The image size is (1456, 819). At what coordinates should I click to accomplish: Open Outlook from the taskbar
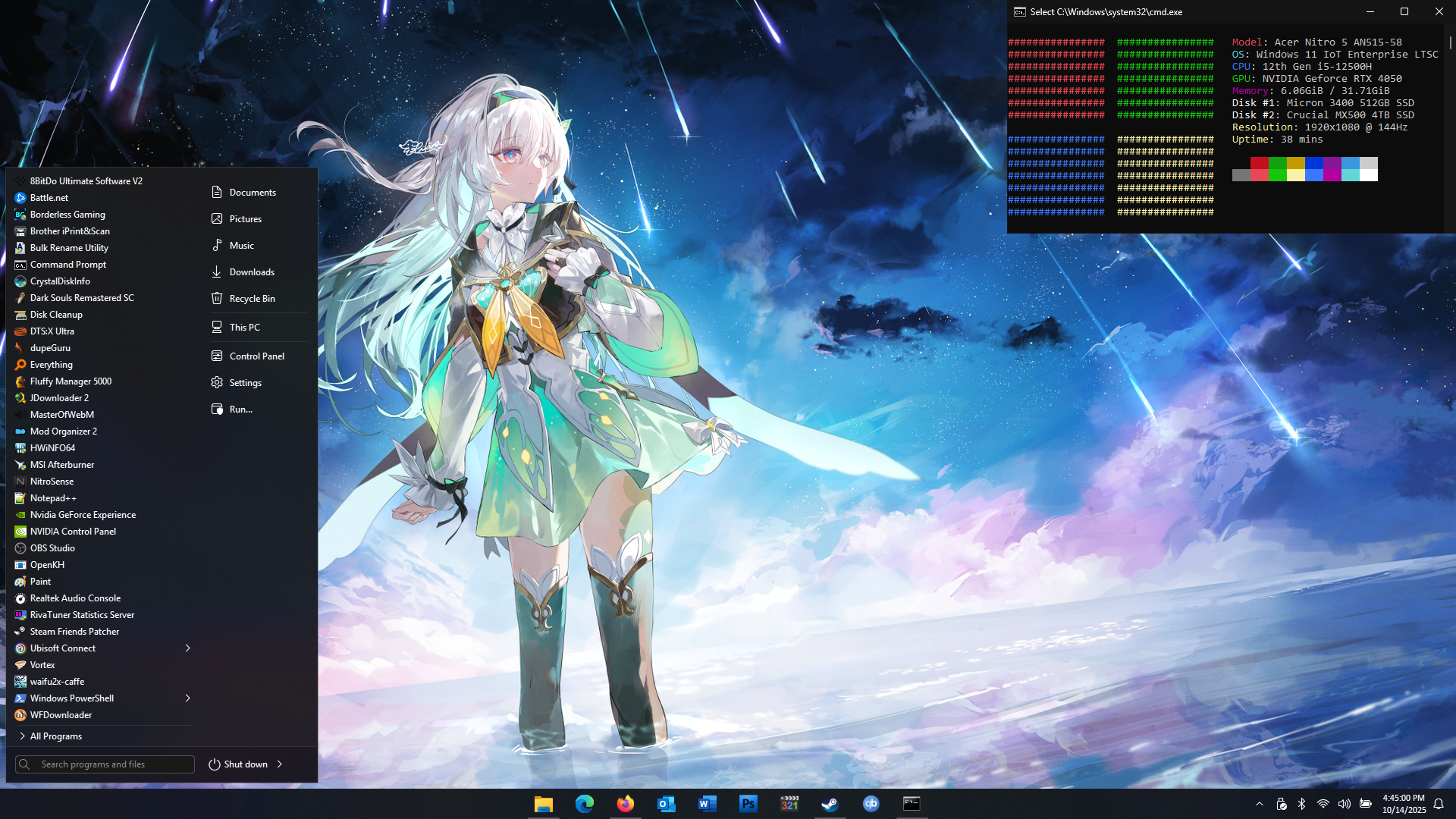tap(666, 804)
